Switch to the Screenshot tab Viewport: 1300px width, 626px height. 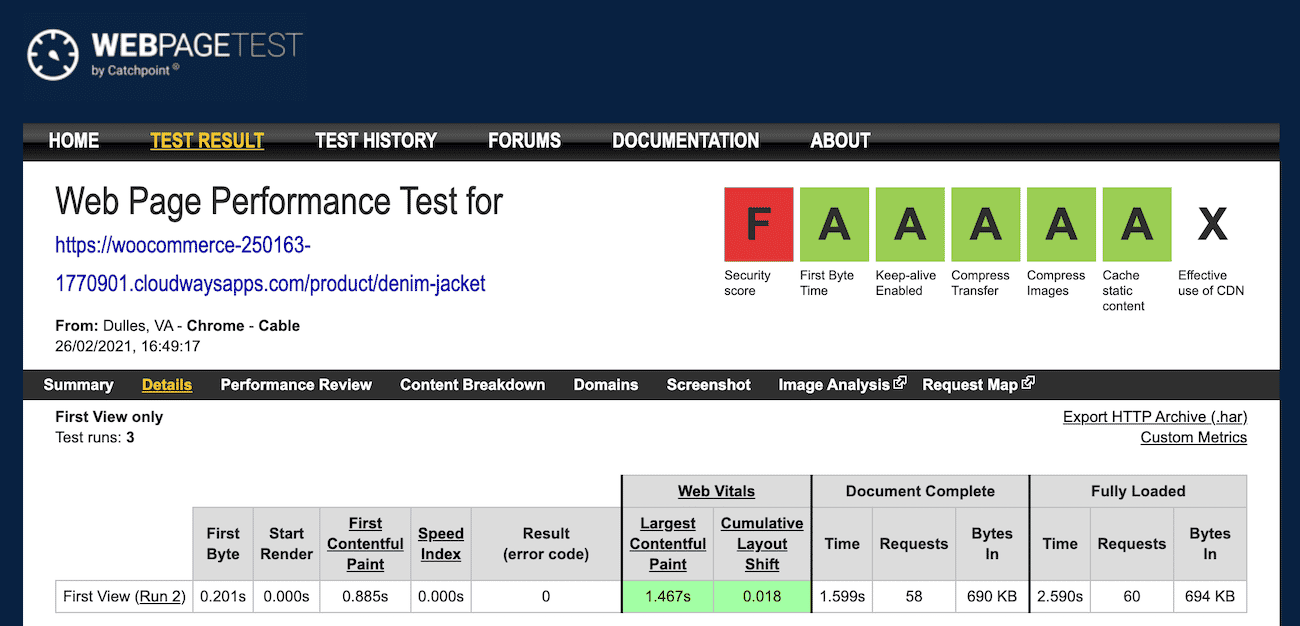click(x=709, y=385)
